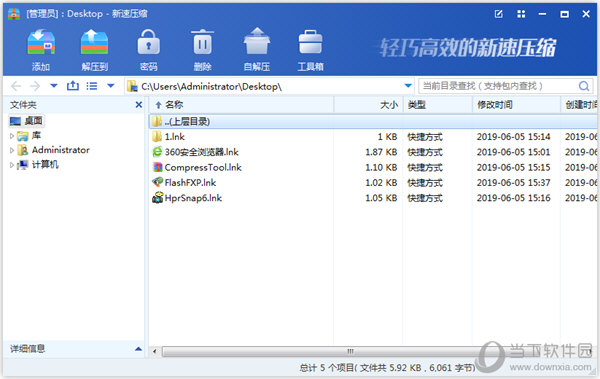This screenshot has height=379, width=600.
Task: Expand the 库 tree node
Action: (x=12, y=136)
